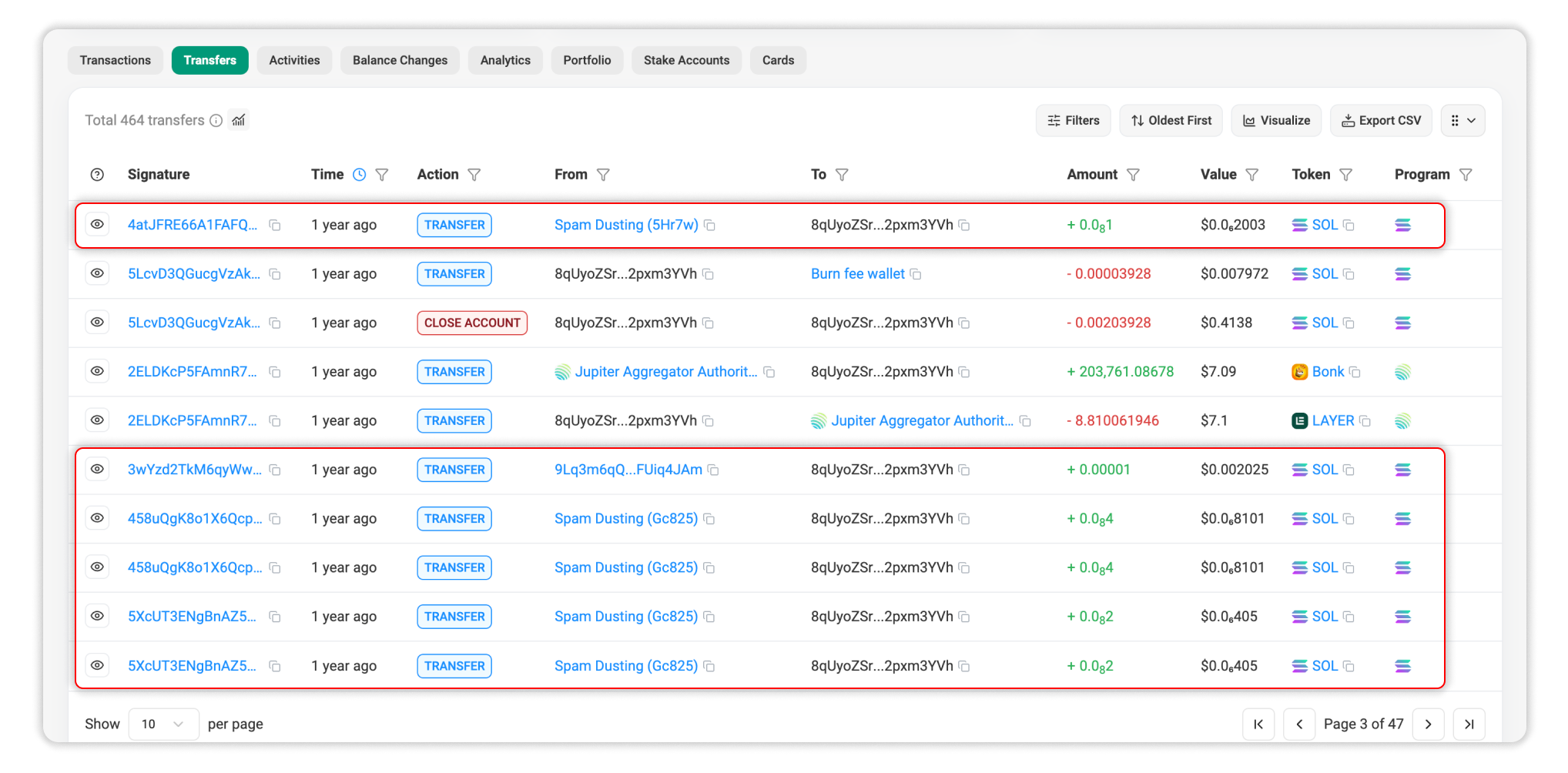This screenshot has width=1568, height=773.
Task: Click the value $0.4138
Action: pos(1226,323)
